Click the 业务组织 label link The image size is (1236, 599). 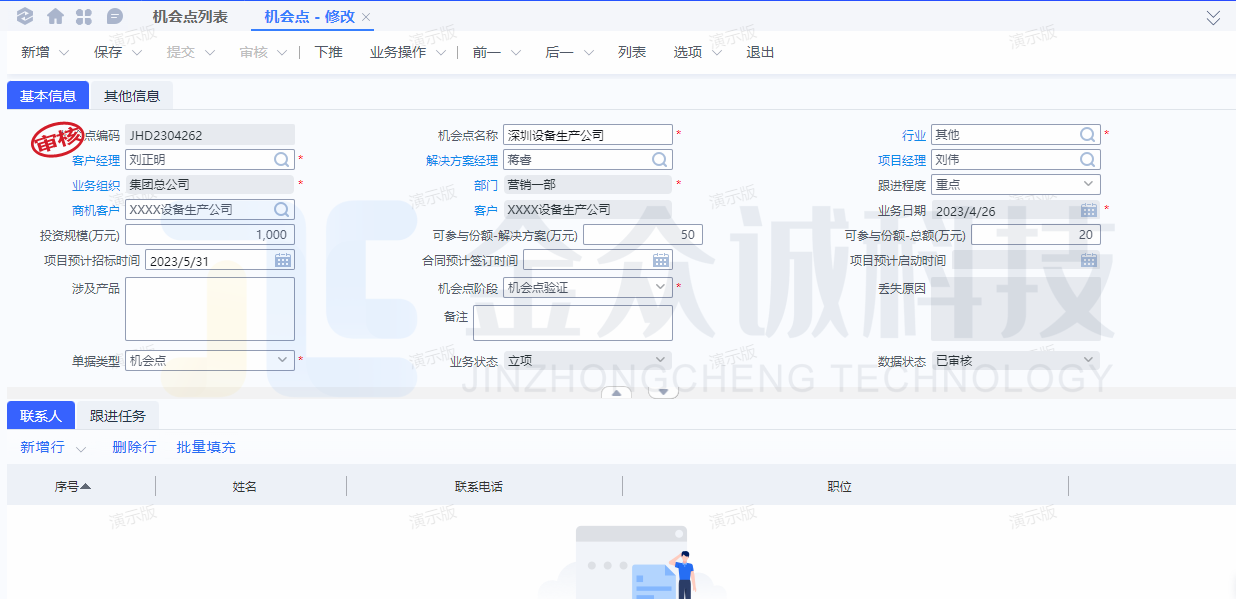[96, 185]
